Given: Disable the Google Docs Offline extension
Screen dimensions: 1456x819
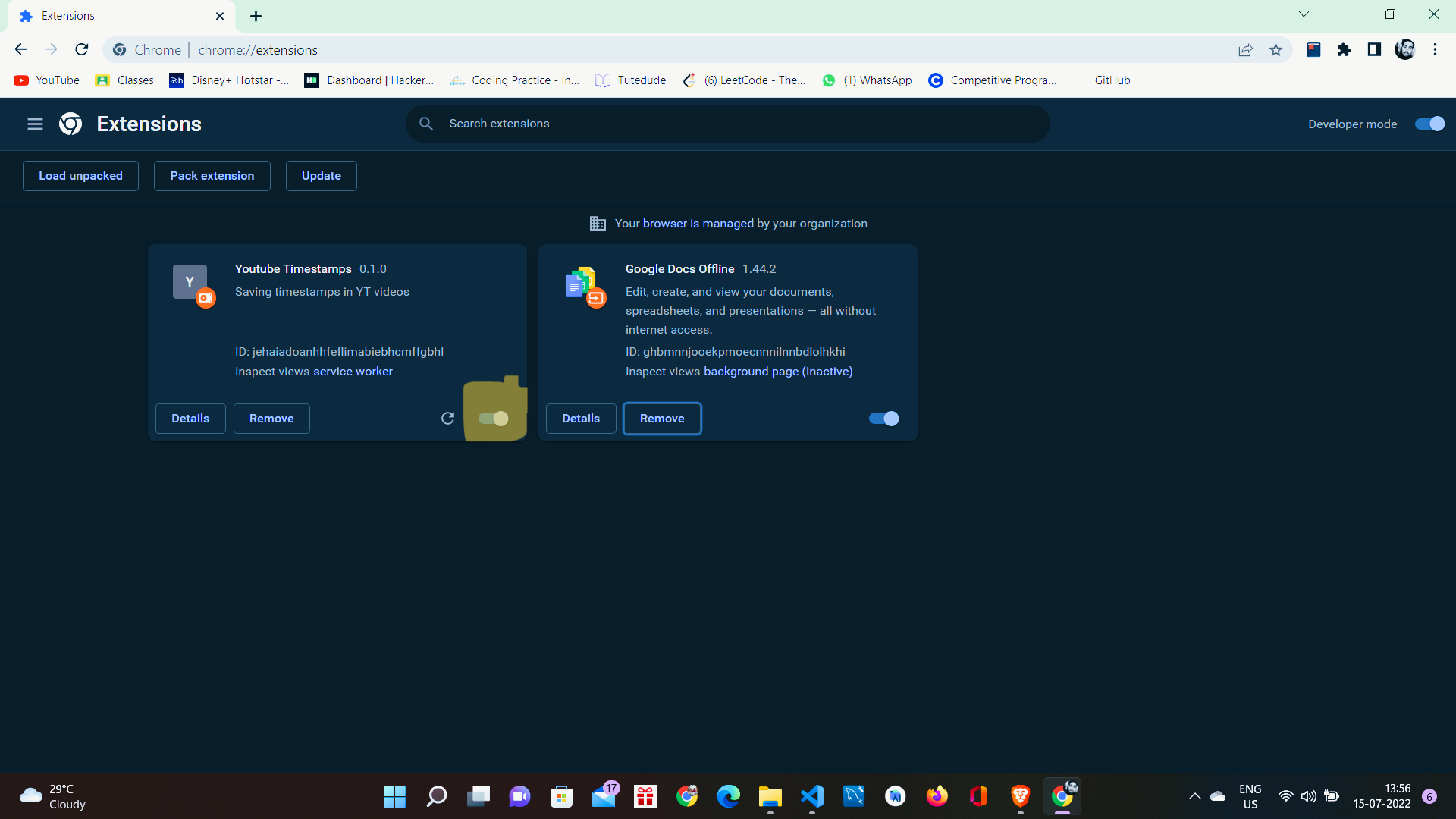Looking at the screenshot, I should click(x=883, y=418).
